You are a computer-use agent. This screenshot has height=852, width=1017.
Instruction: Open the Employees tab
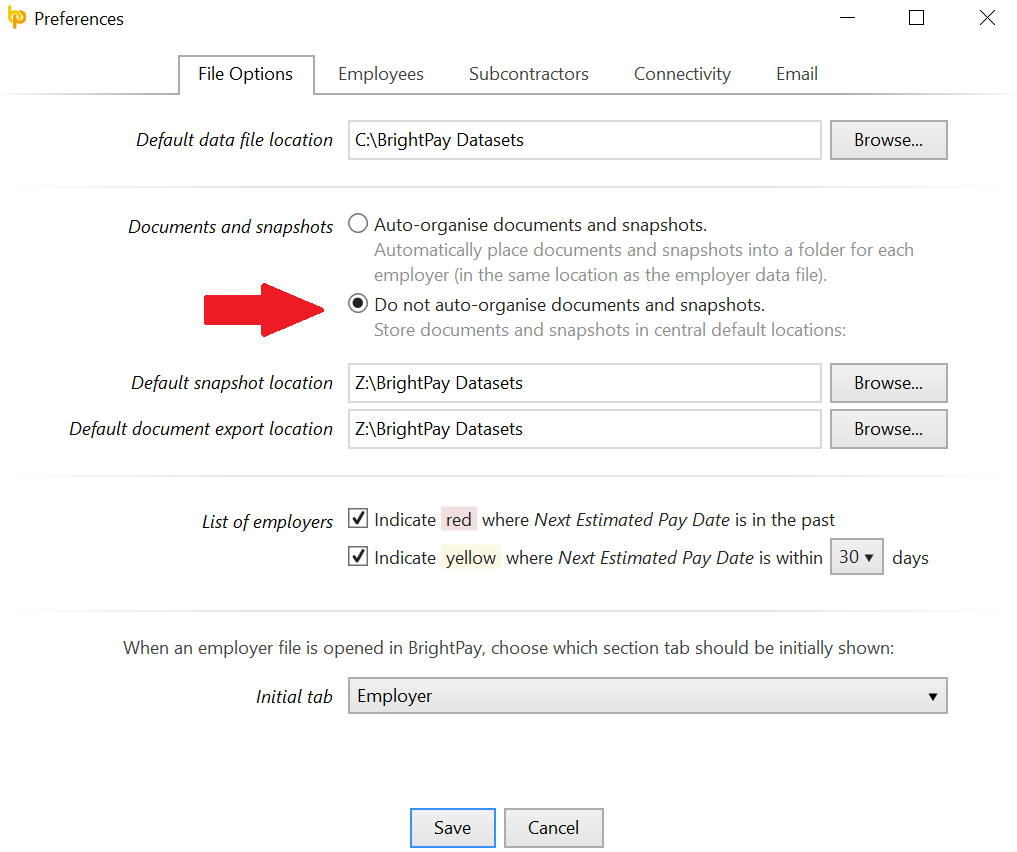click(381, 75)
